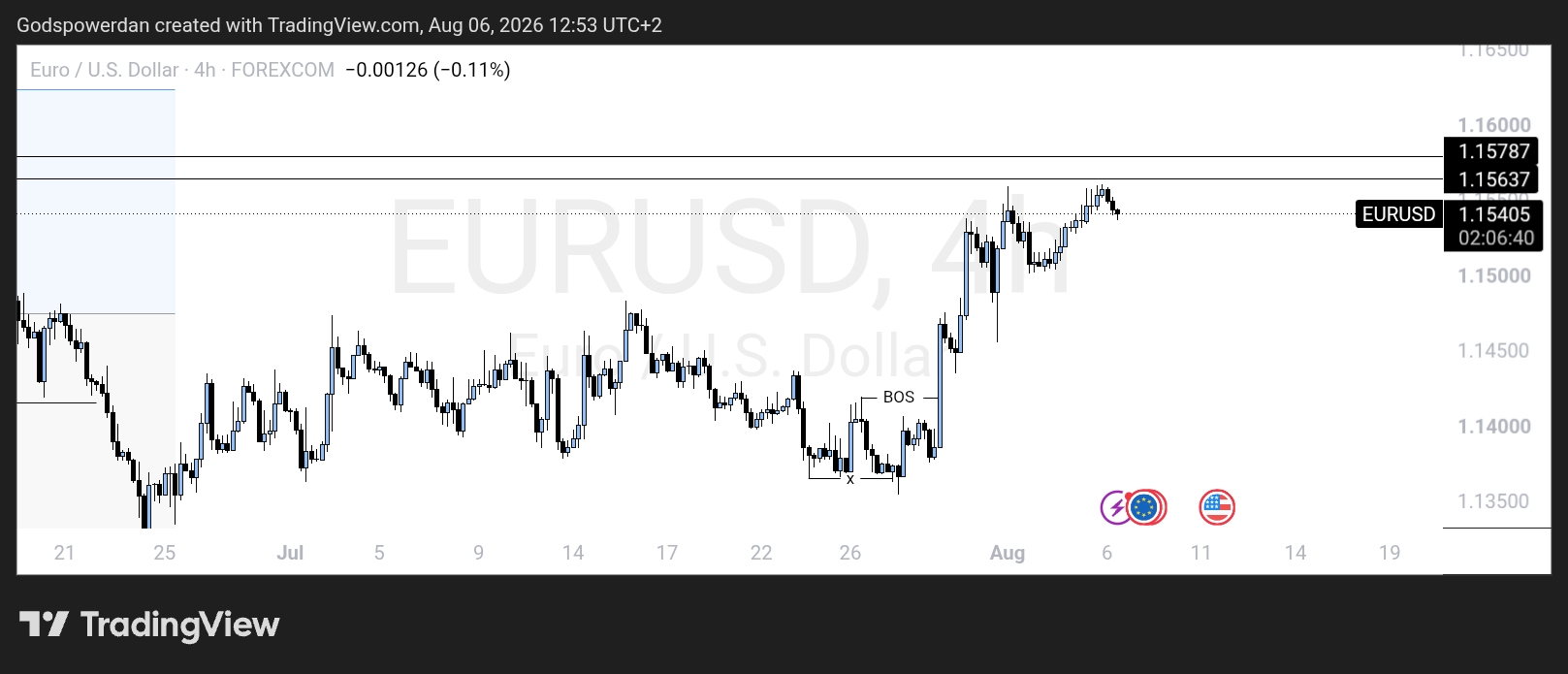
Task: Select the BOS label on the chart
Action: click(899, 397)
